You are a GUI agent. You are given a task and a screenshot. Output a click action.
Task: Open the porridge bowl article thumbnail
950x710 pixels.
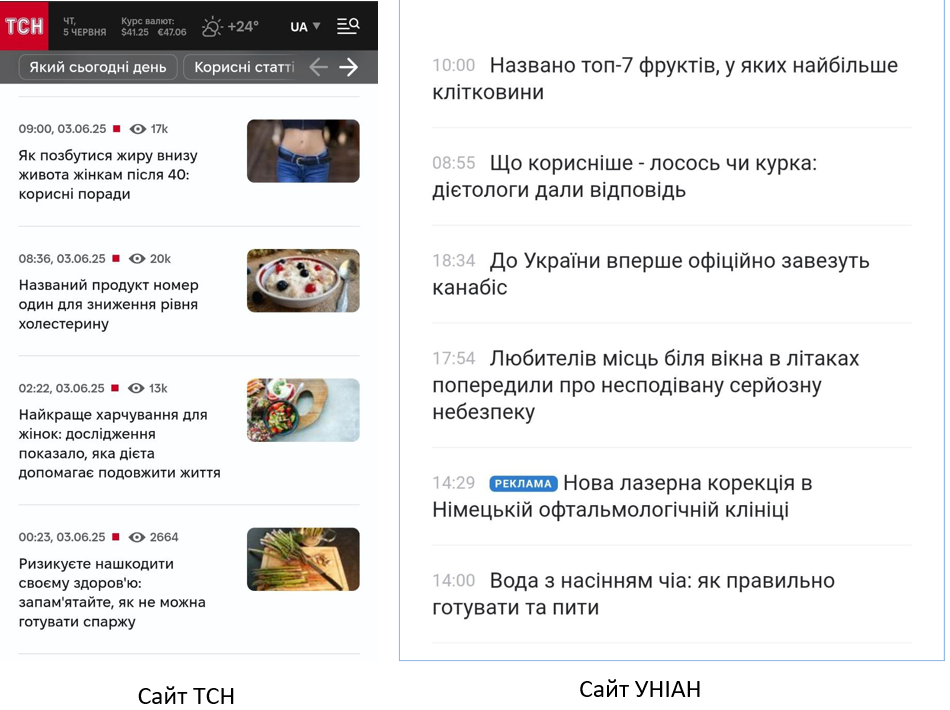tap(303, 280)
